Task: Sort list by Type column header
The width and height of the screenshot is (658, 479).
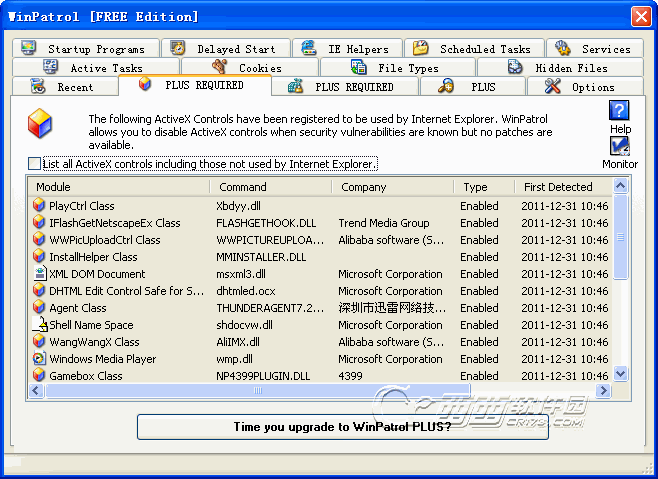Action: (484, 186)
